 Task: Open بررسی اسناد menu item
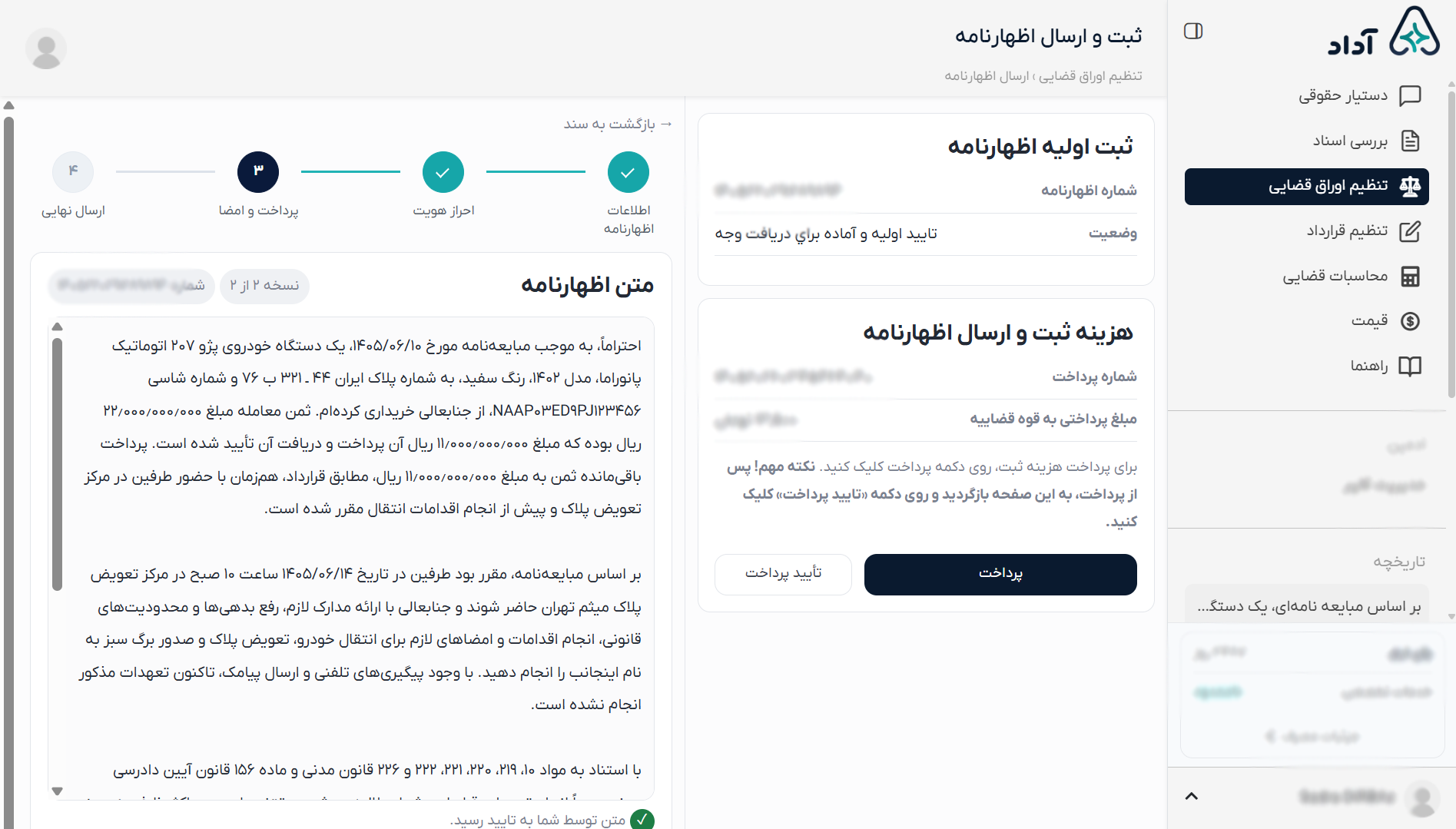coord(1307,141)
